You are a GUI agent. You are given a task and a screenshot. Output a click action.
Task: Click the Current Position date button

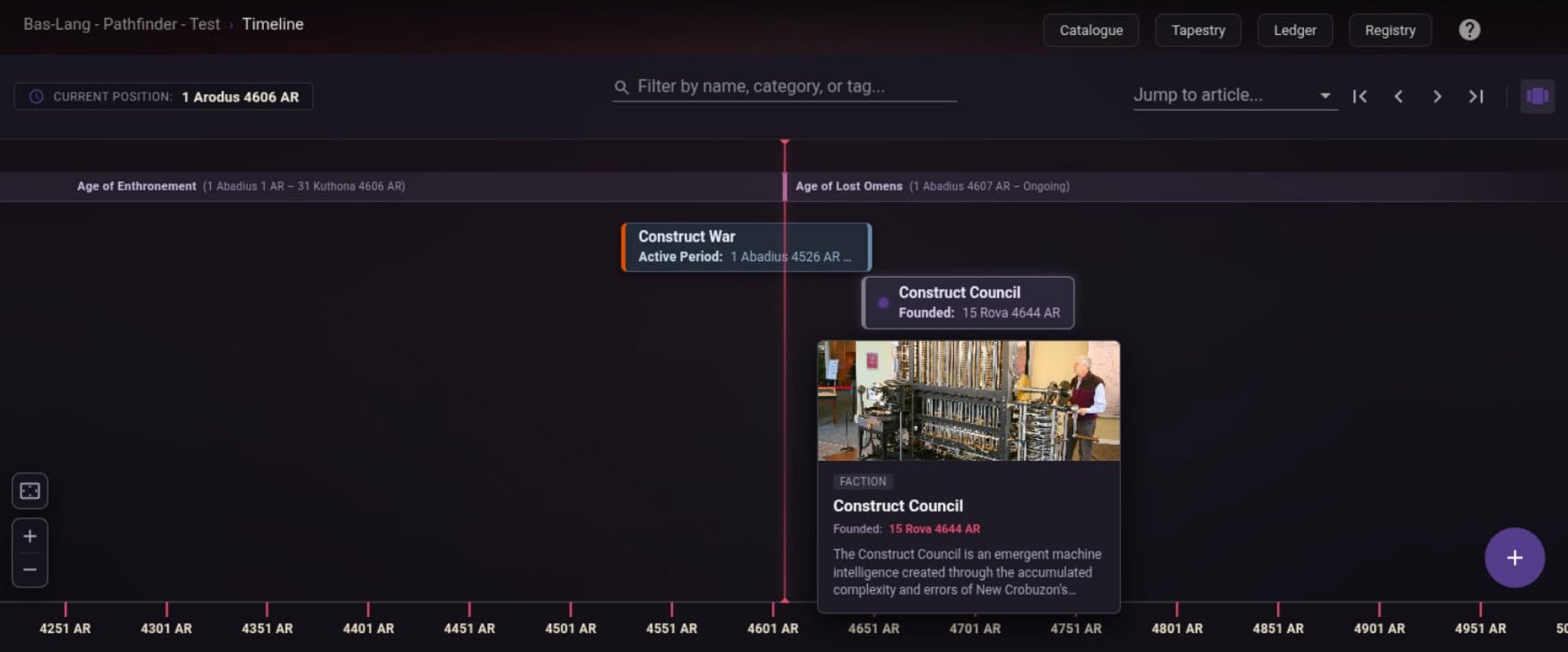point(163,96)
